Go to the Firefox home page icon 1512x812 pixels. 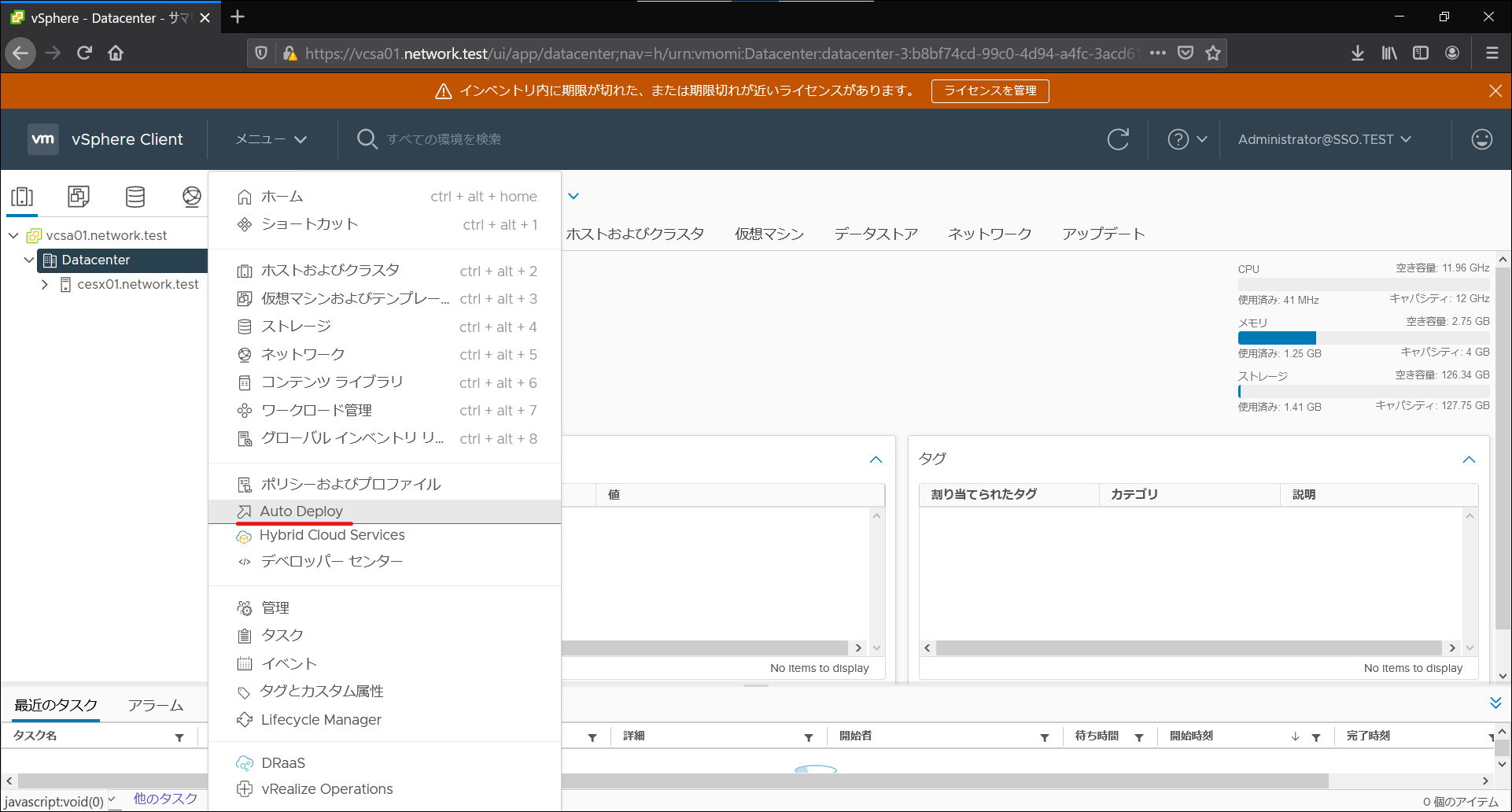tap(116, 53)
